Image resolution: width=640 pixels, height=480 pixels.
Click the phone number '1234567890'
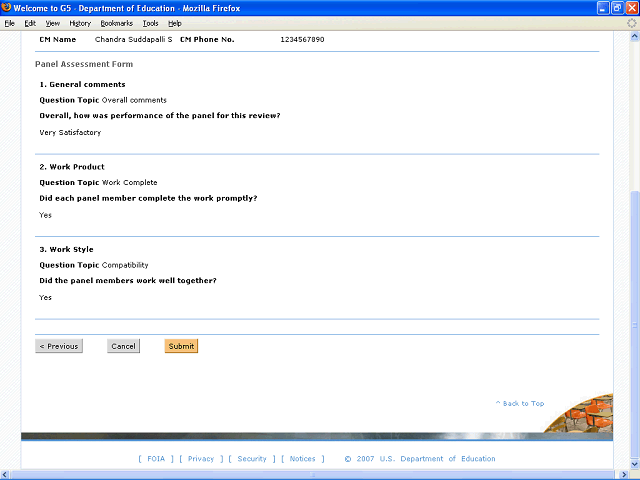click(302, 40)
